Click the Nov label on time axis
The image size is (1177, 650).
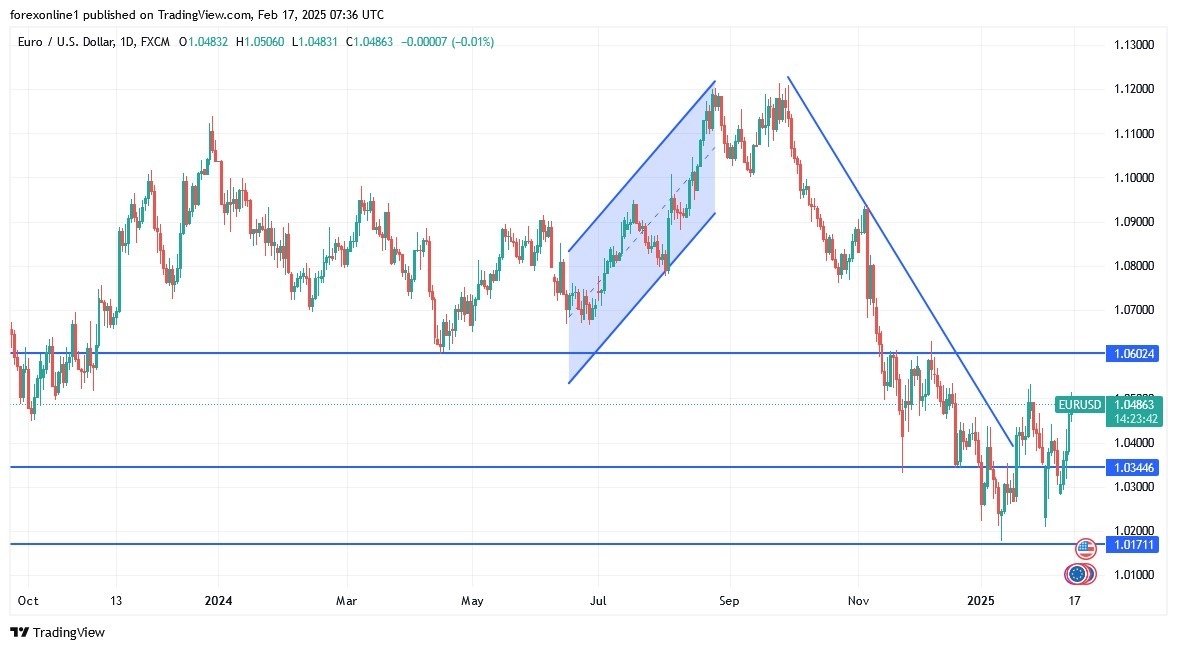(857, 601)
